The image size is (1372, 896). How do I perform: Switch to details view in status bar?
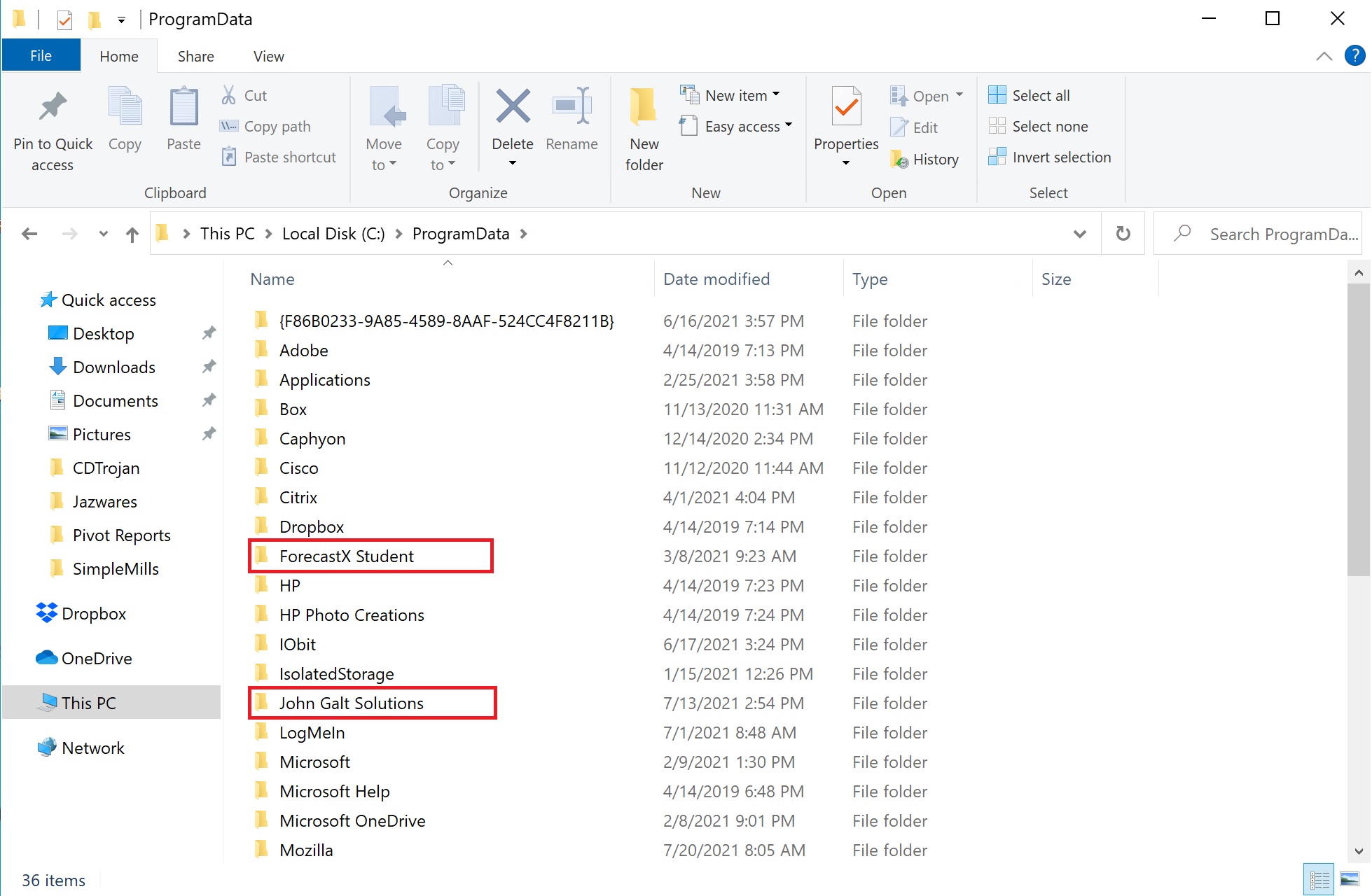pos(1318,879)
